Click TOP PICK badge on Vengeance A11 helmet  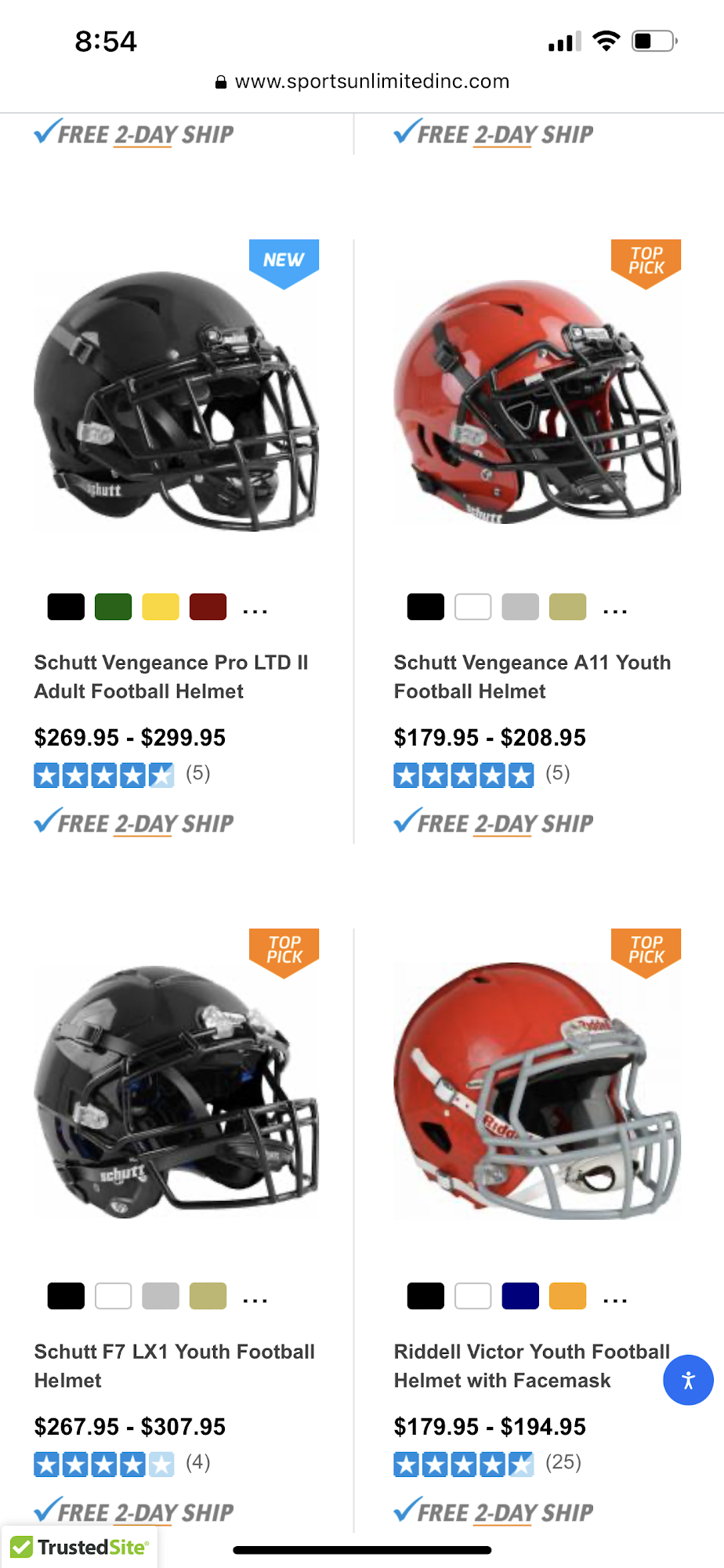(x=646, y=263)
